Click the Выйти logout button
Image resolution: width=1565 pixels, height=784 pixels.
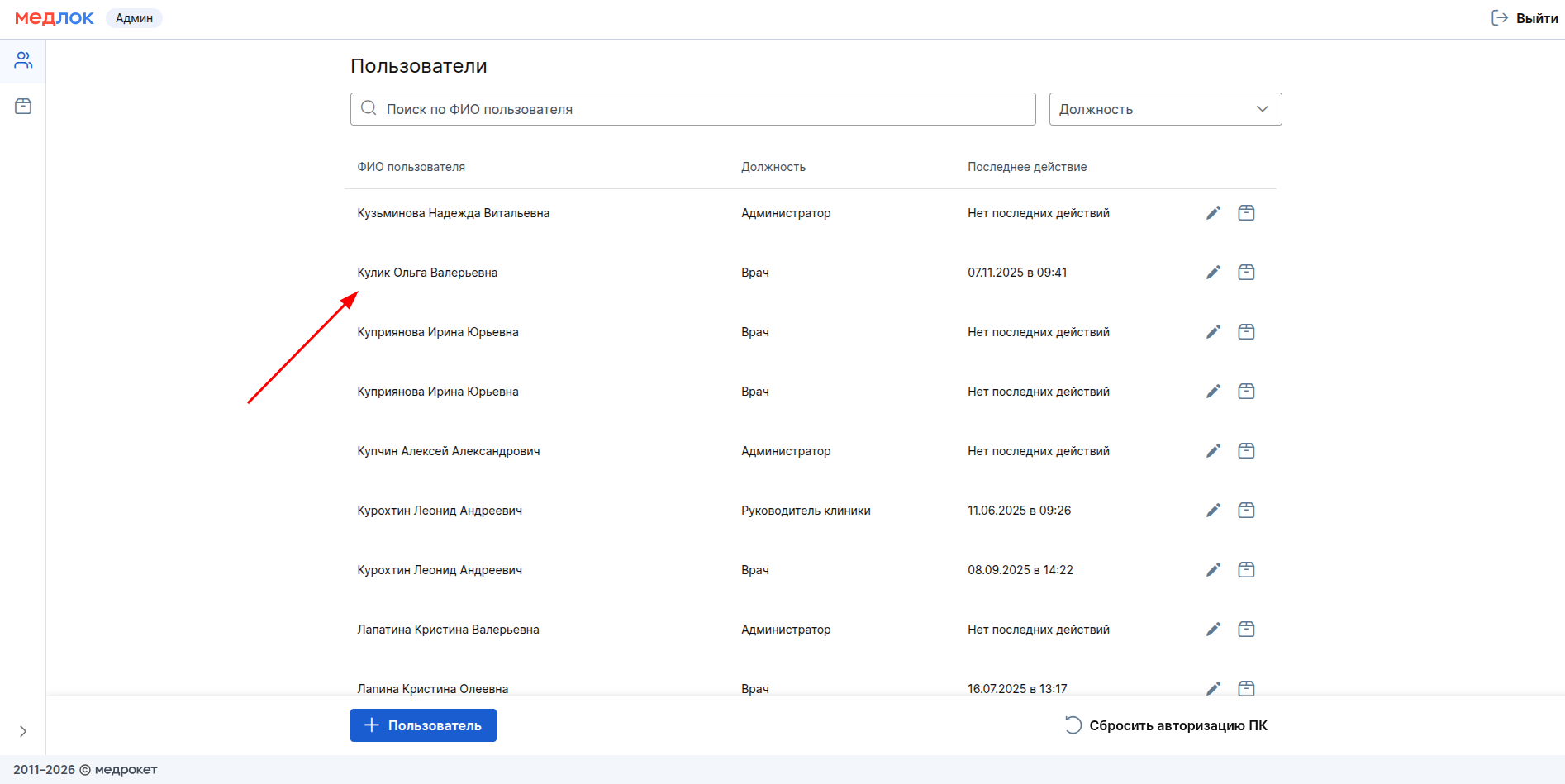[x=1525, y=18]
